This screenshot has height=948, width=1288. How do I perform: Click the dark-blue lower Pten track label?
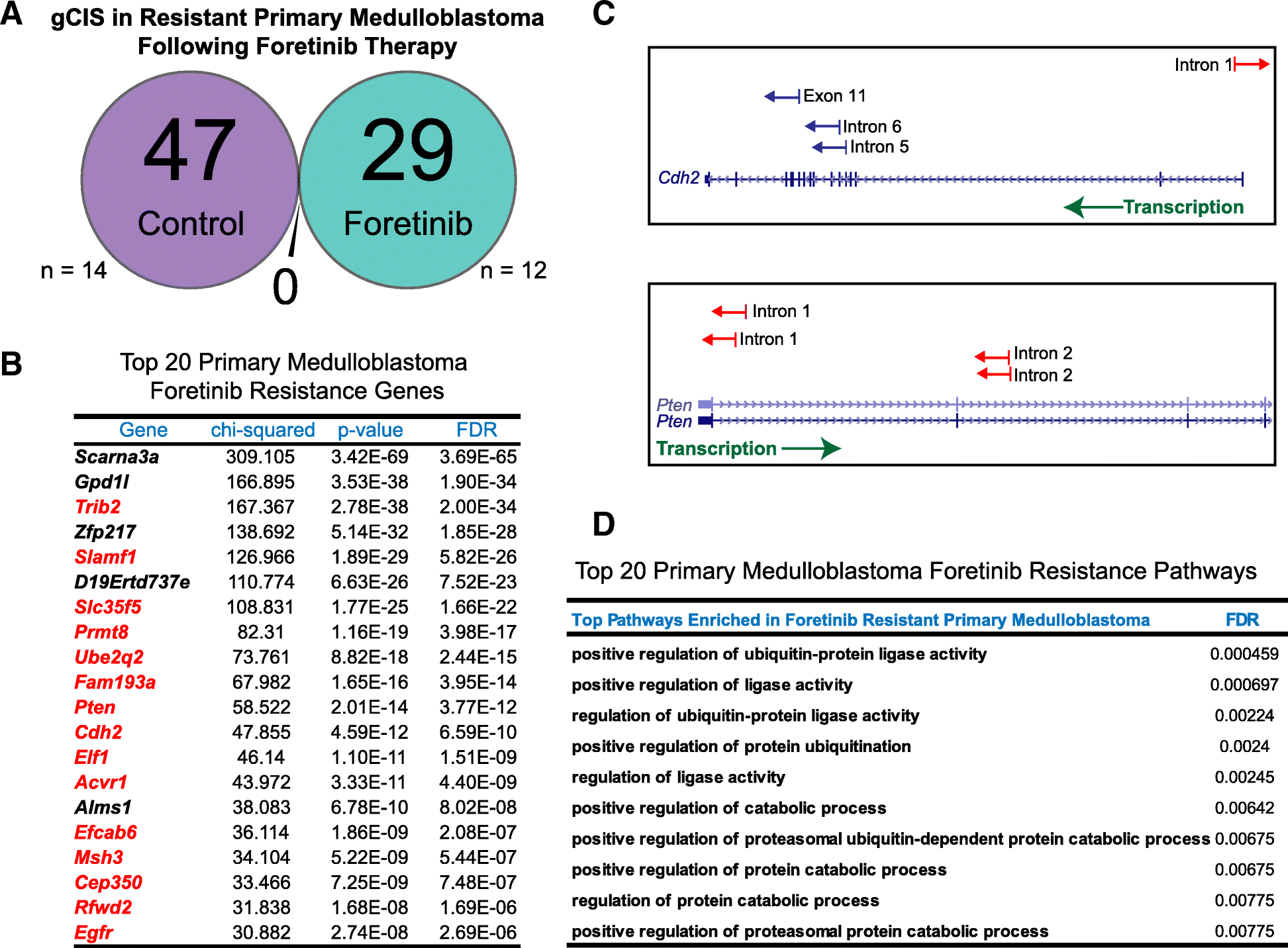pos(674,421)
